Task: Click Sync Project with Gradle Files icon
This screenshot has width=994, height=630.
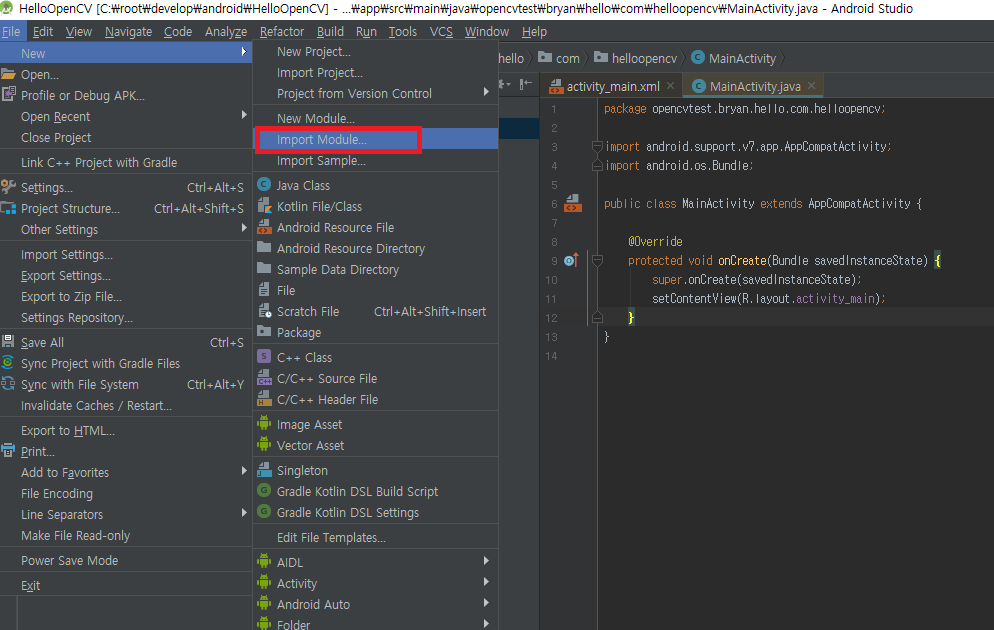Action: pyautogui.click(x=8, y=363)
